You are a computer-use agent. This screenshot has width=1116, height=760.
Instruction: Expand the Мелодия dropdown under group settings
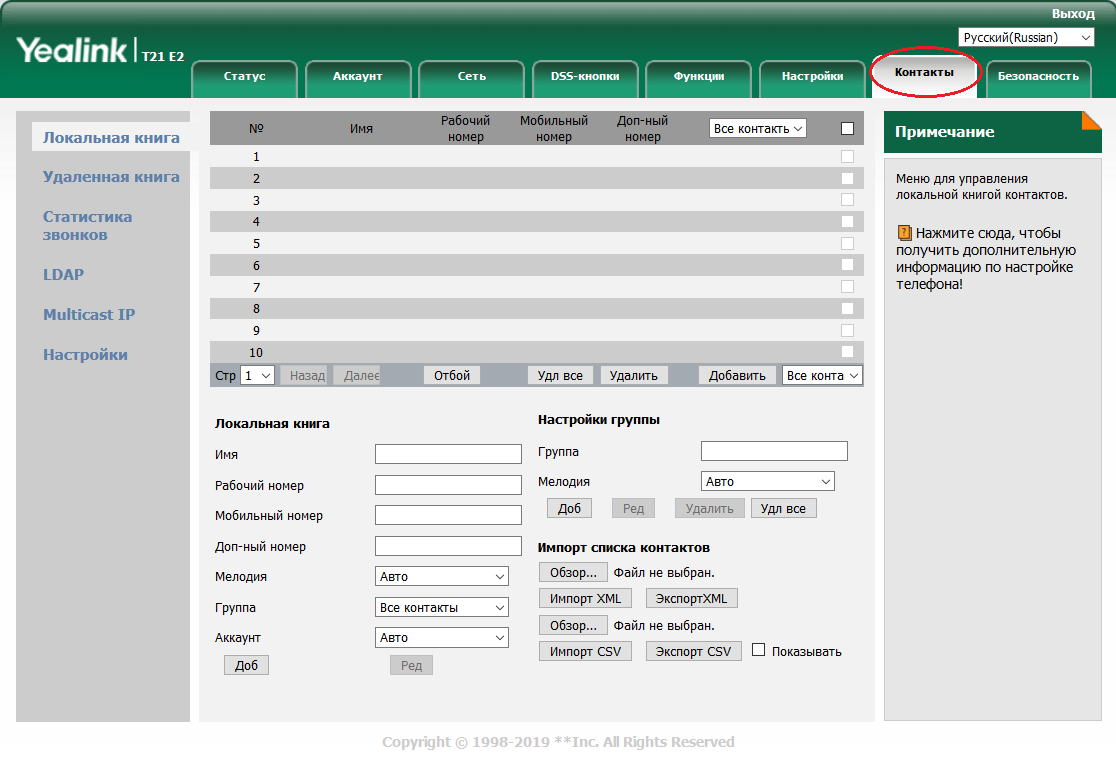coord(767,481)
